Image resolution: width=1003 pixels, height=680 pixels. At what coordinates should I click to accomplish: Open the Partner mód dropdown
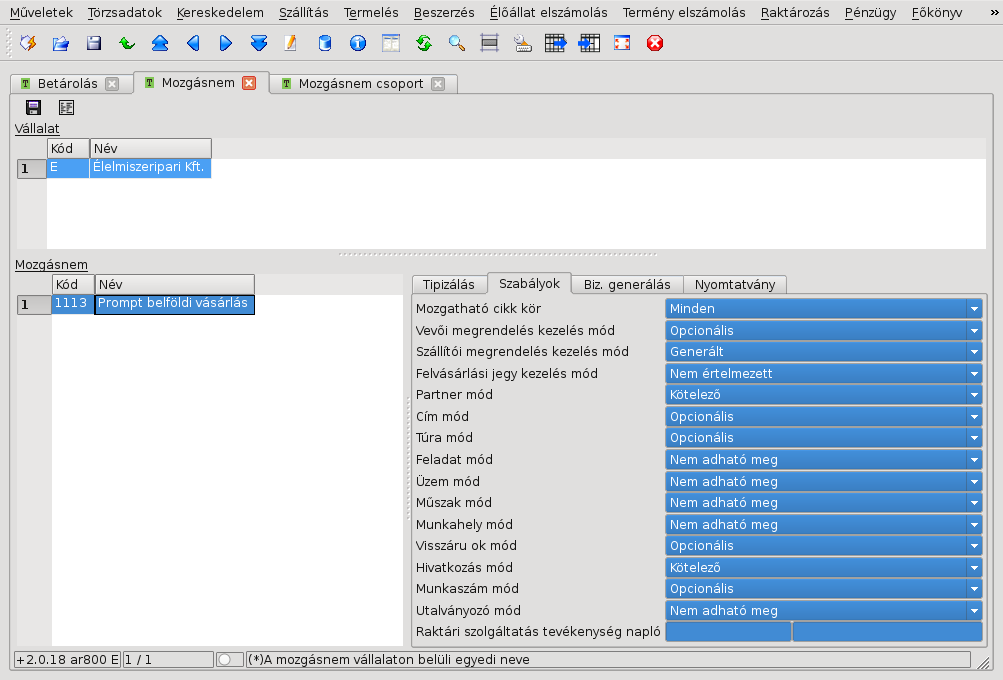(824, 395)
